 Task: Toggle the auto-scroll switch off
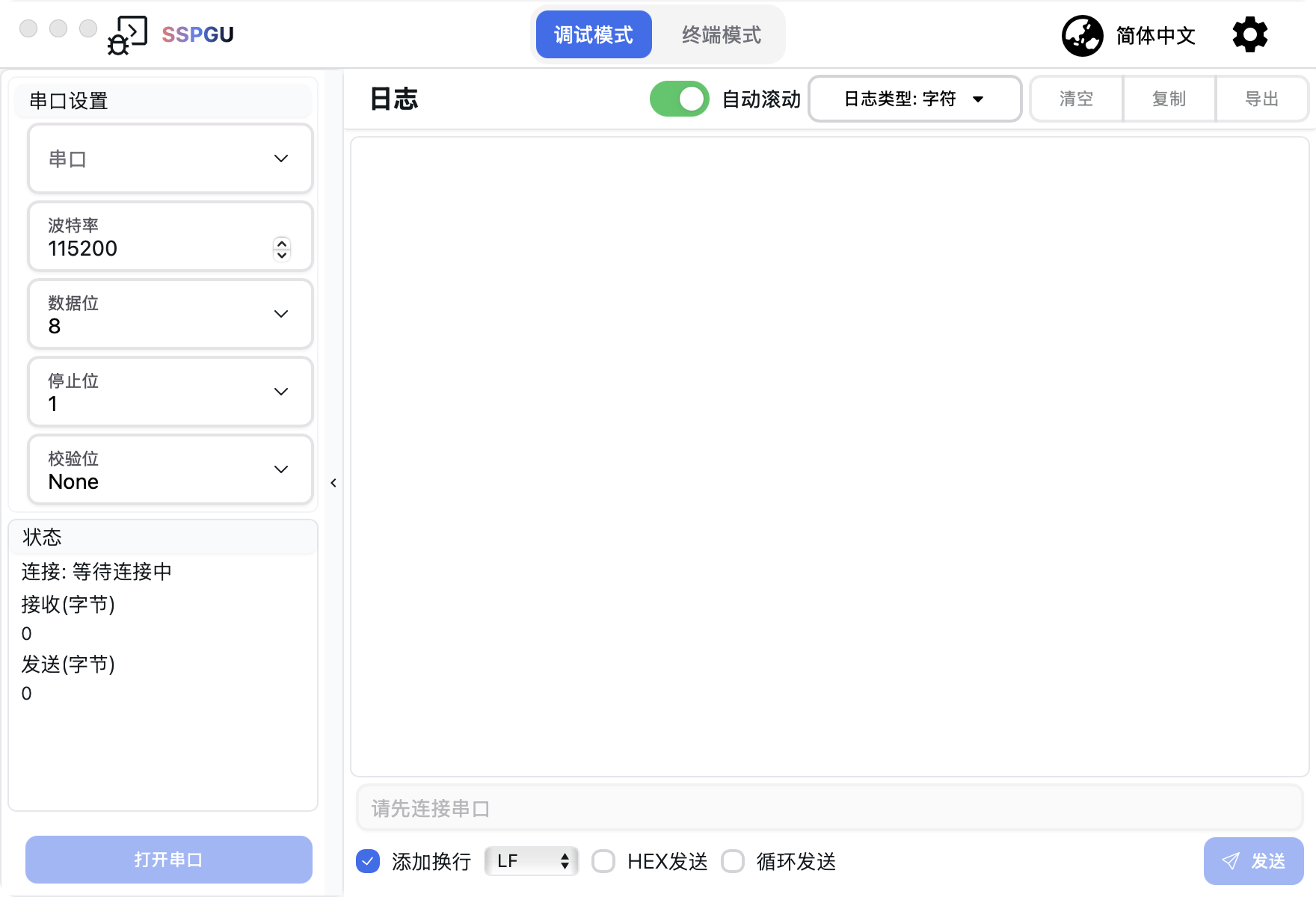pos(679,99)
